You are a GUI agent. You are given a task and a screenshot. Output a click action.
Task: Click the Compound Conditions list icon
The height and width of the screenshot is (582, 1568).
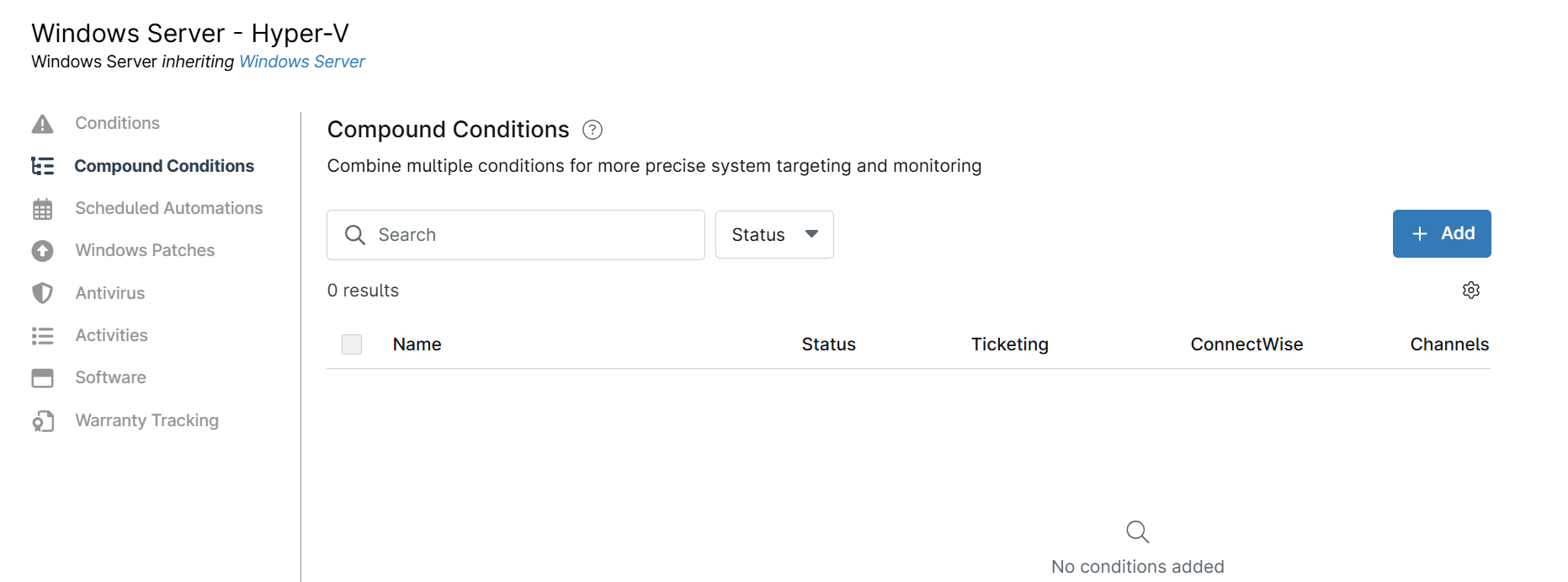point(42,166)
